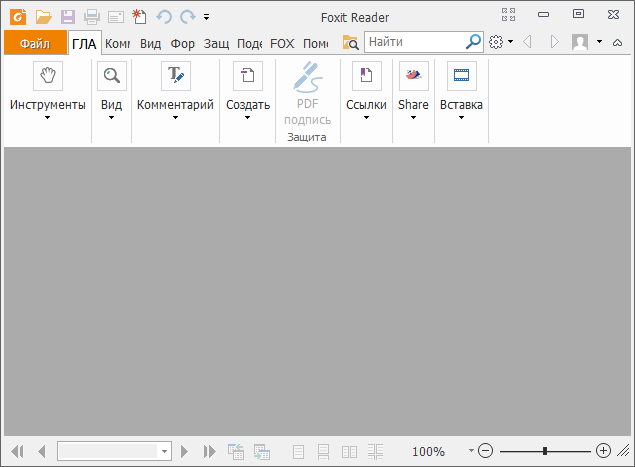This screenshot has height=467, width=635.
Task: Open the Файл menu
Action: pyautogui.click(x=35, y=43)
